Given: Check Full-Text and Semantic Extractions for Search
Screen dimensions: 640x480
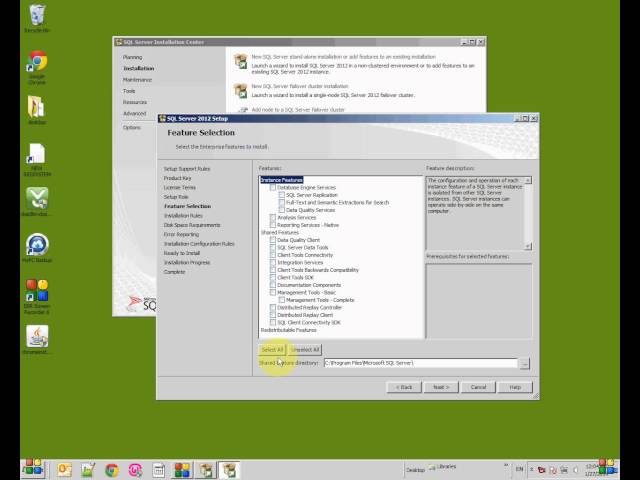Looking at the screenshot, I should (x=282, y=202).
